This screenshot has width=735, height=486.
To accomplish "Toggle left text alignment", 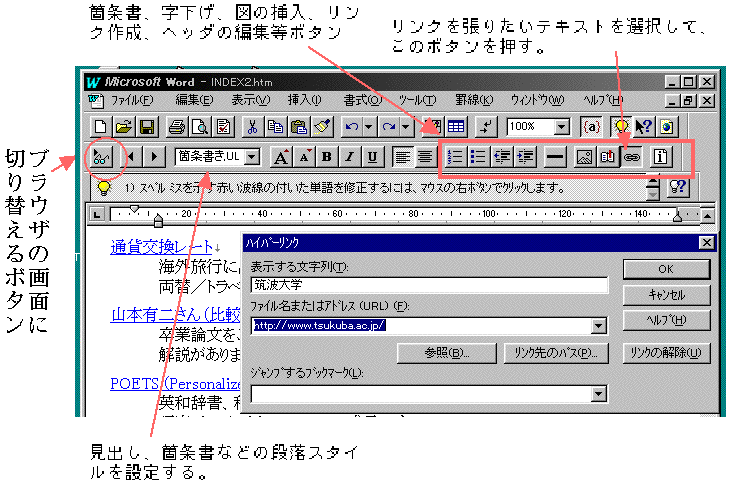I will [402, 157].
